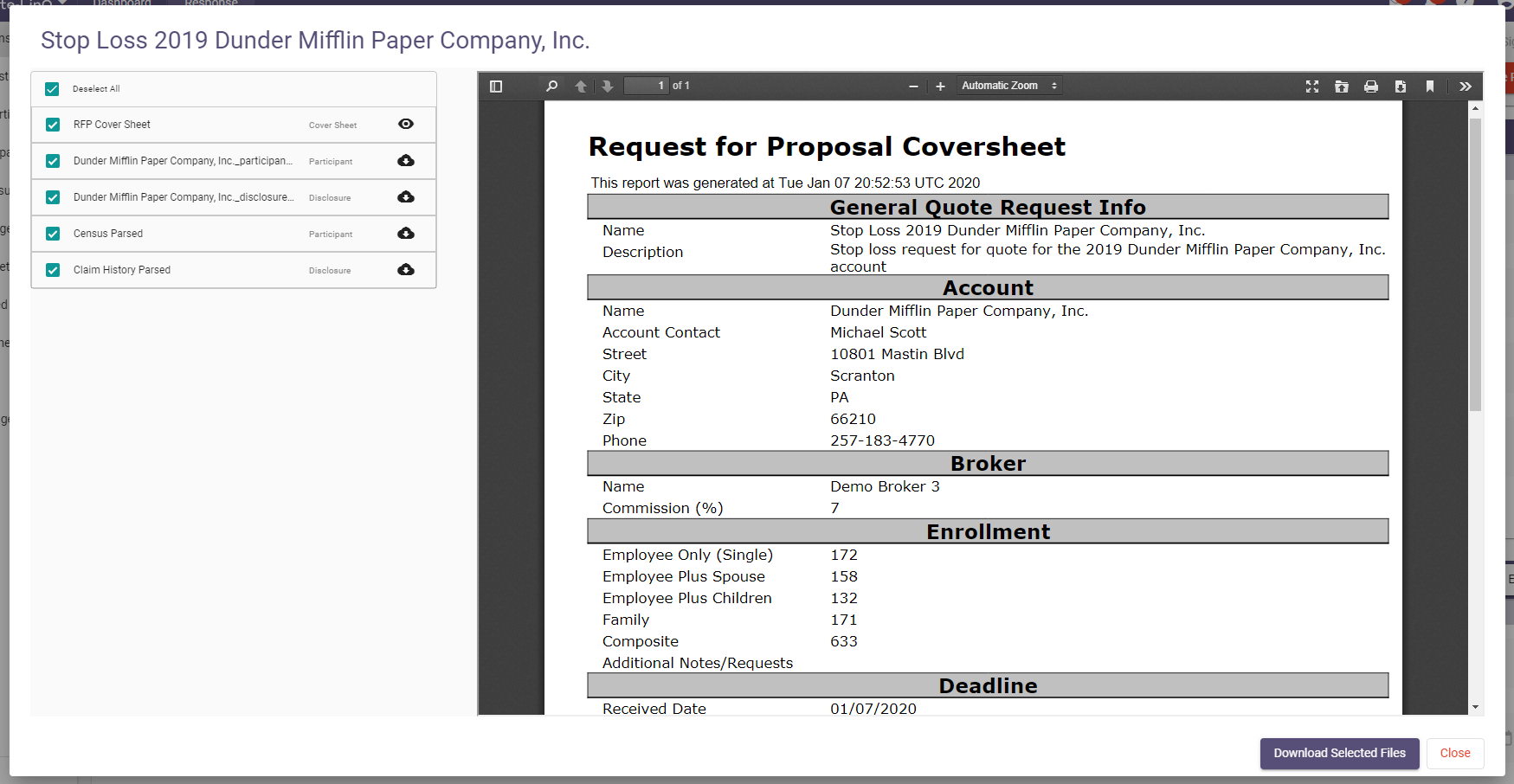Open the PDF find search tool

[x=551, y=87]
